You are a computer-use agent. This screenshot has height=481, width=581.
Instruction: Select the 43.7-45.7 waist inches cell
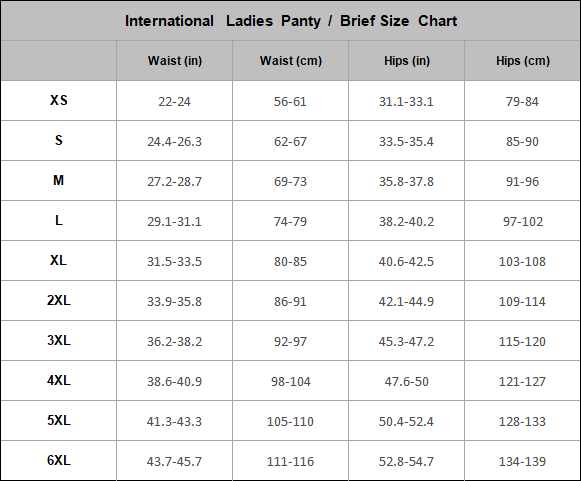[x=175, y=462]
